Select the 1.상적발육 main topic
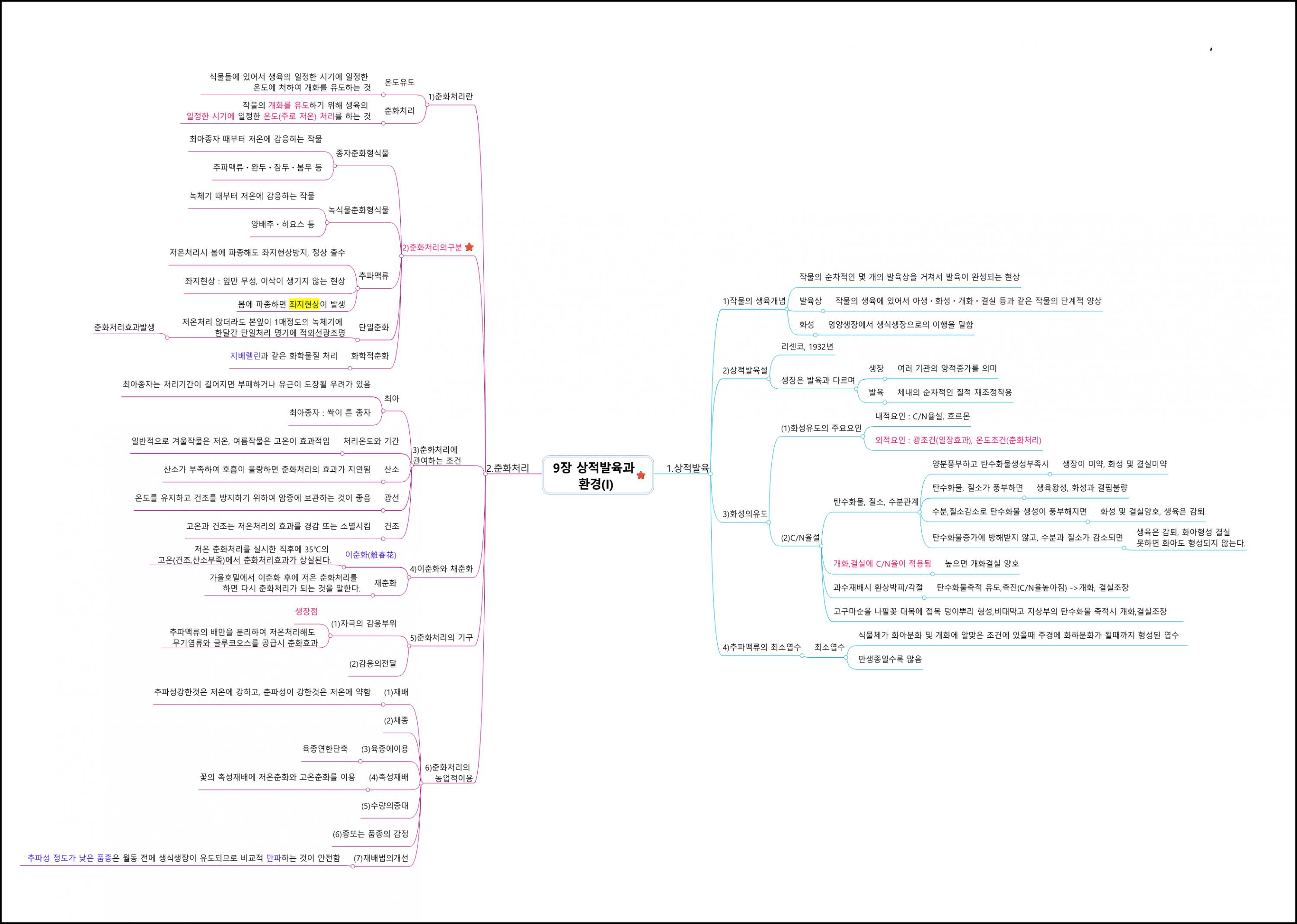This screenshot has width=1297, height=924. click(x=687, y=468)
